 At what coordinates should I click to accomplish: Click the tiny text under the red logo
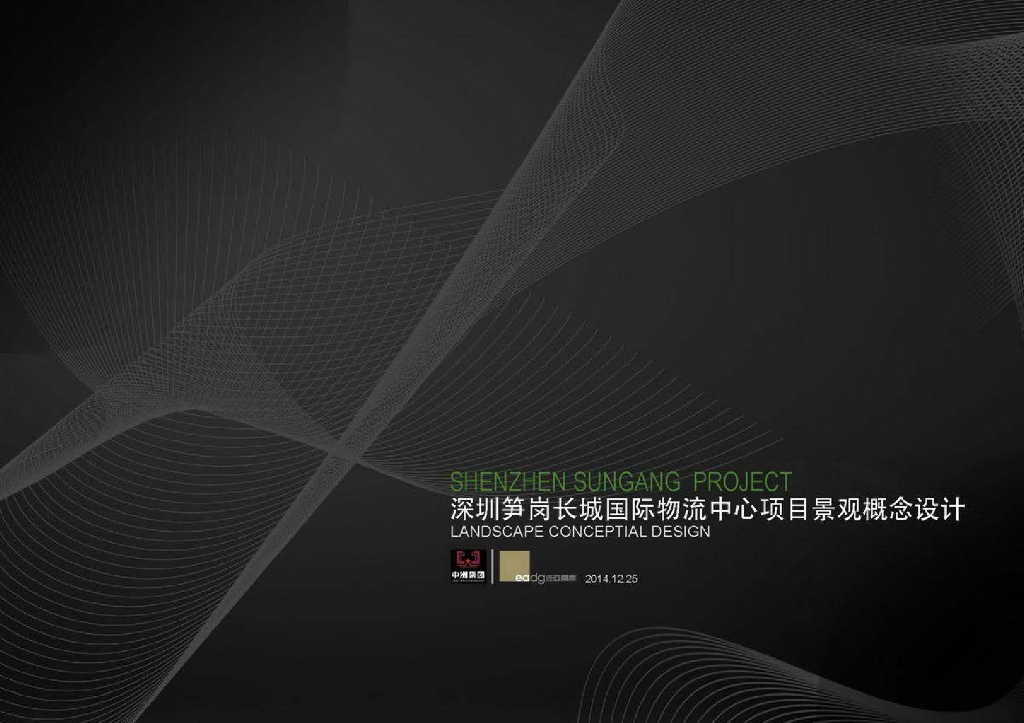coord(468,582)
